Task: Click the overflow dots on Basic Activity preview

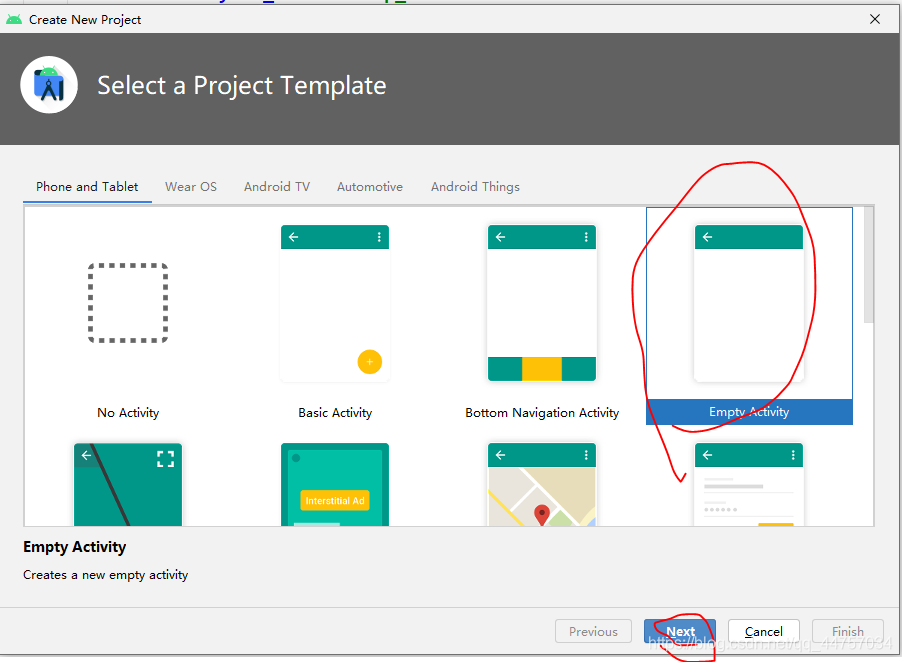Action: [x=378, y=237]
